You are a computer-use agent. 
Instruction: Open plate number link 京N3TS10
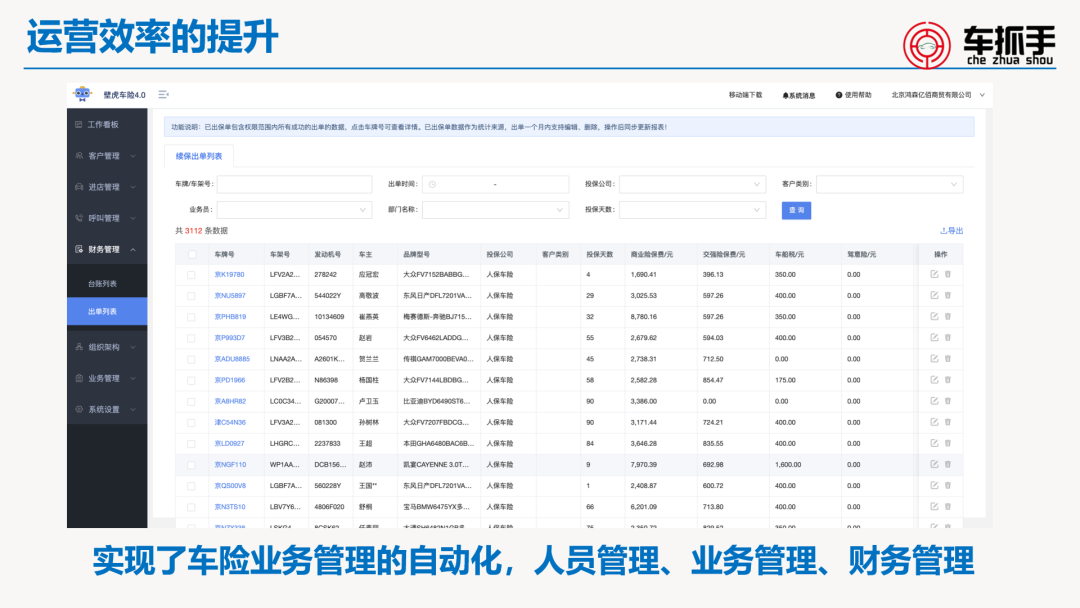point(230,507)
